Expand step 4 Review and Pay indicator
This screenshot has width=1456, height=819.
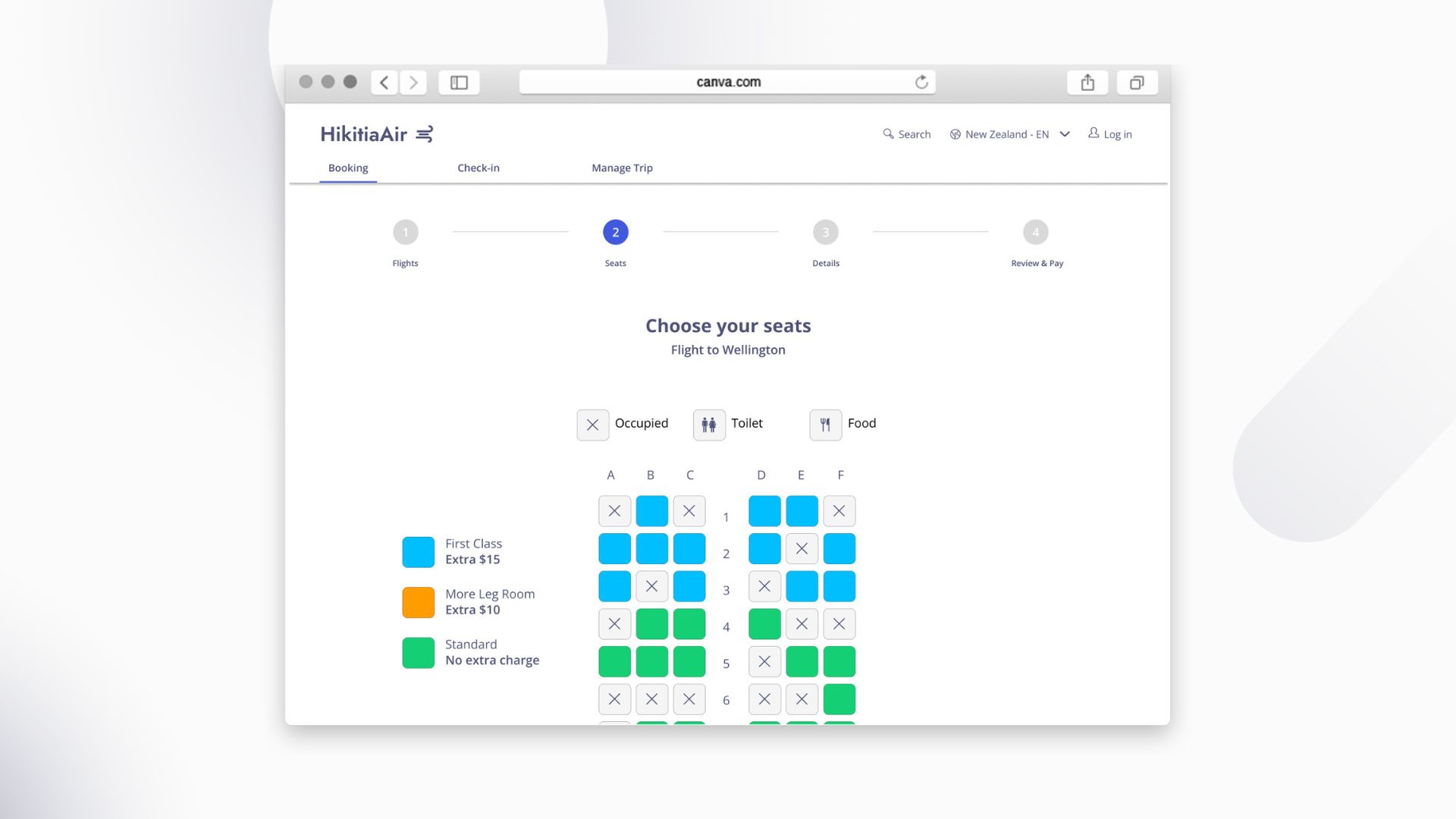click(x=1036, y=231)
